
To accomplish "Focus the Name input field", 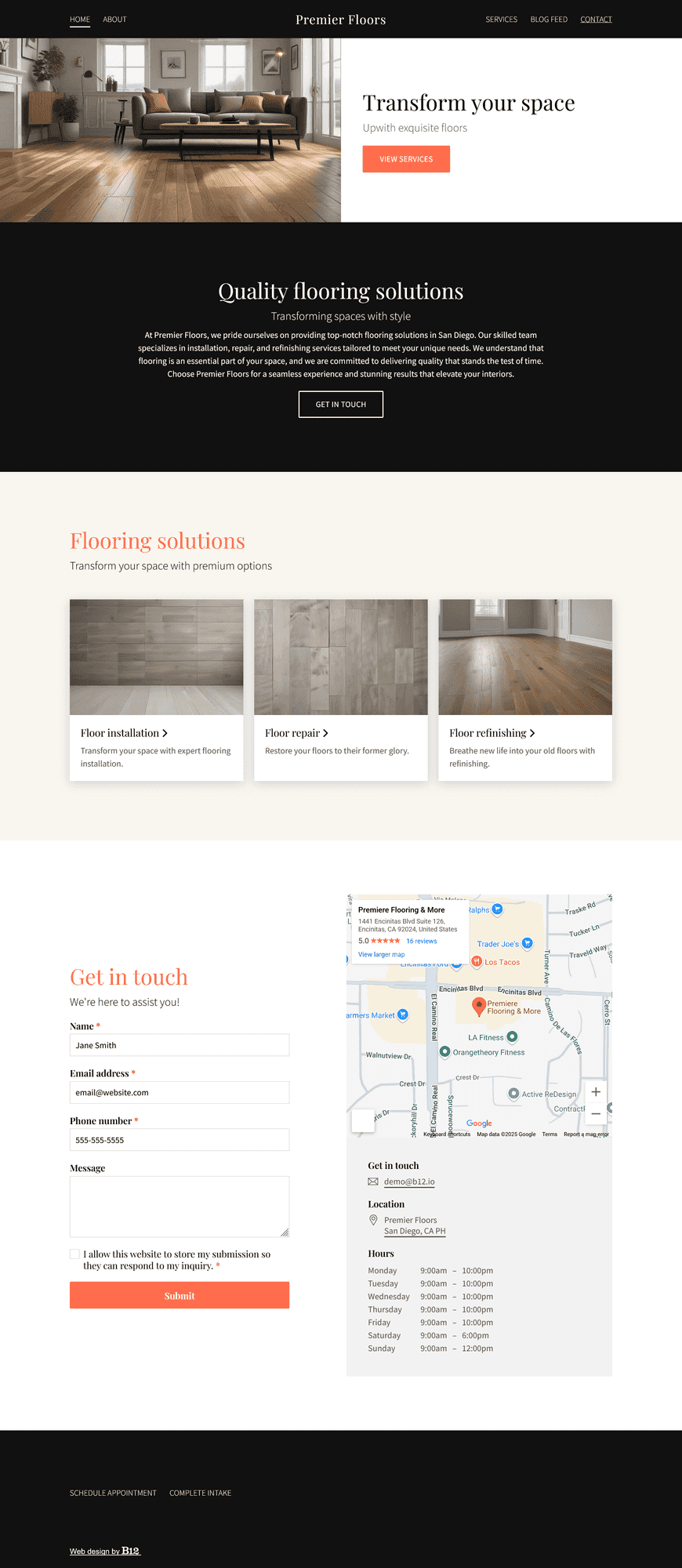I will [180, 1045].
